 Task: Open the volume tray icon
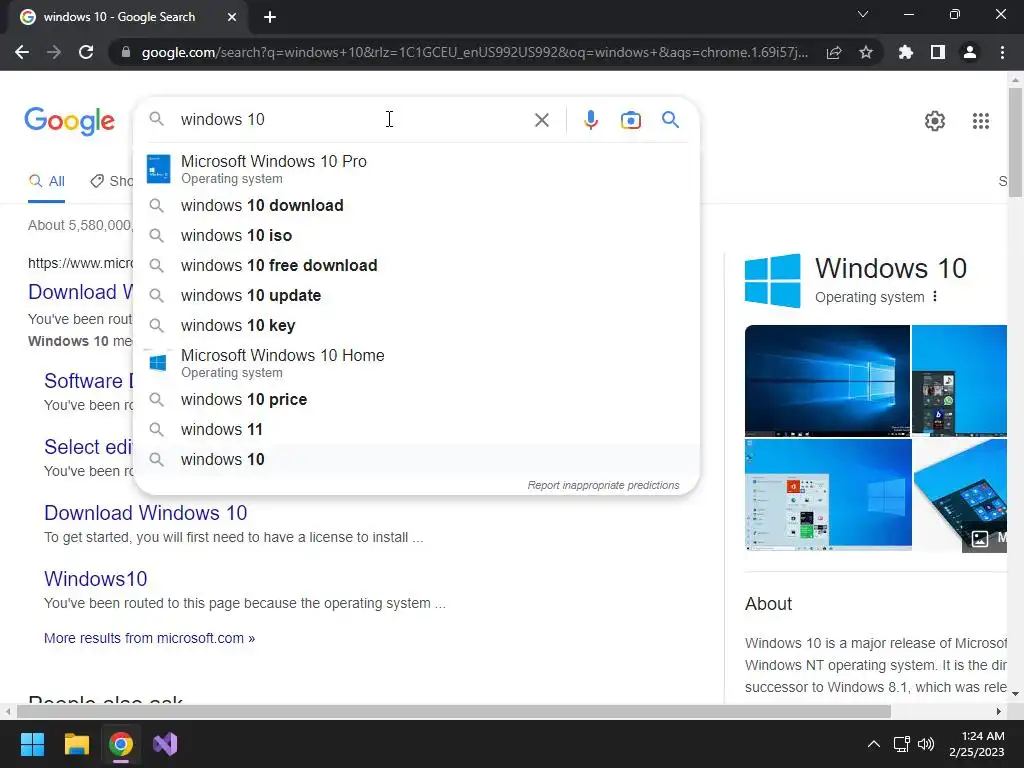(926, 744)
